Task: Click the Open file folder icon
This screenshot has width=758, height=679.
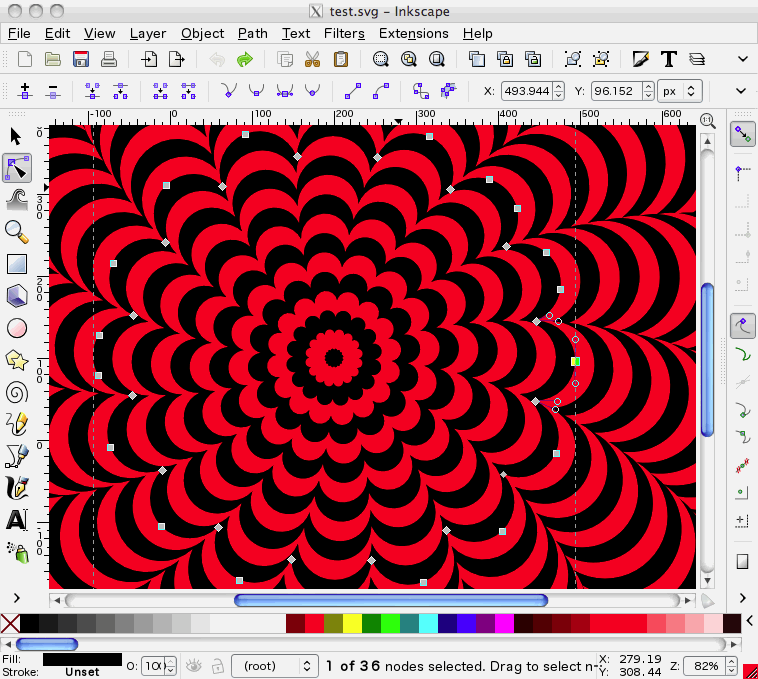Action: coord(53,59)
